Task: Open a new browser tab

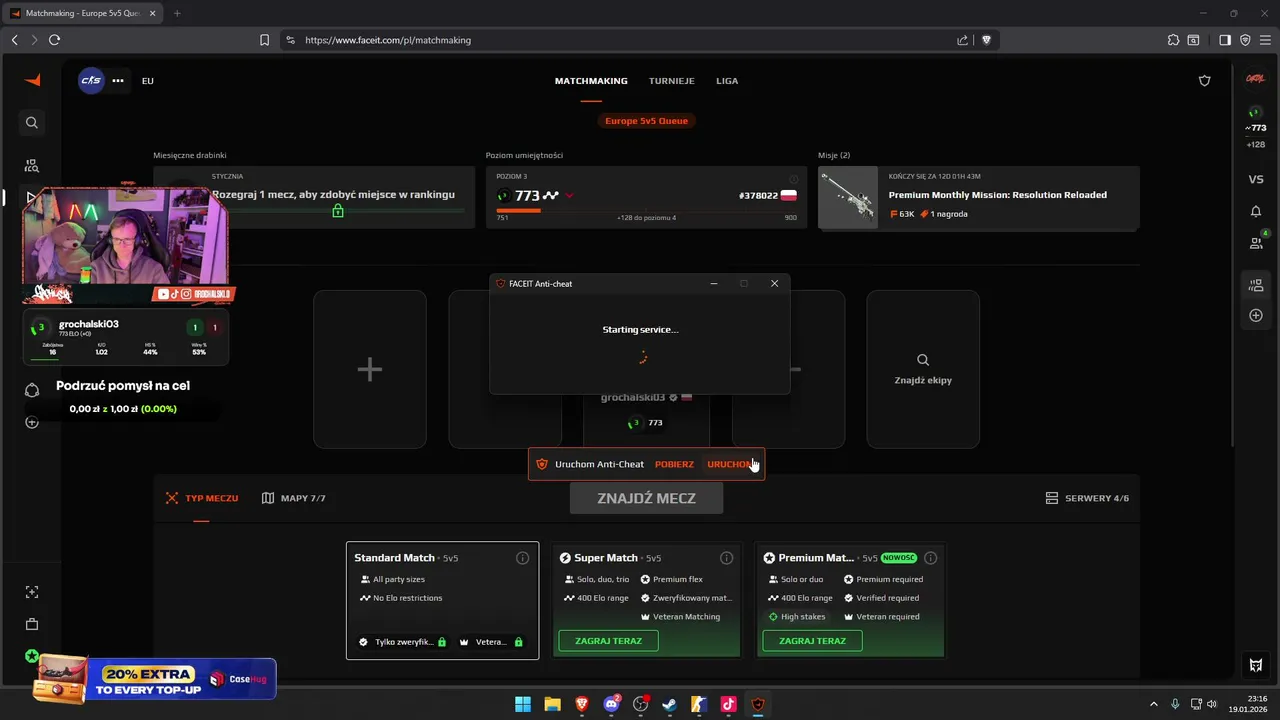Action: point(177,13)
